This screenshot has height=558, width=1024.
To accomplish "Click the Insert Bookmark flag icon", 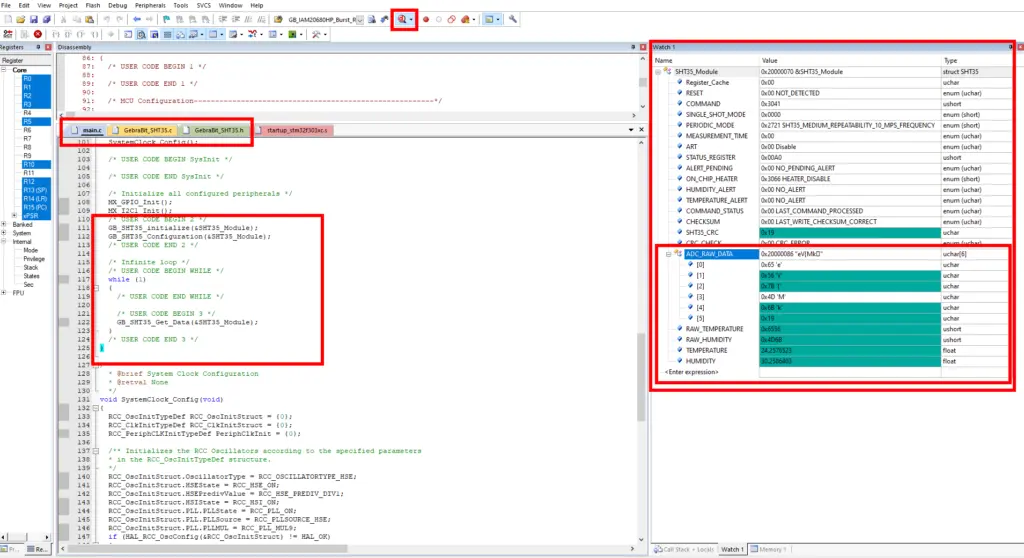I will coord(166,20).
